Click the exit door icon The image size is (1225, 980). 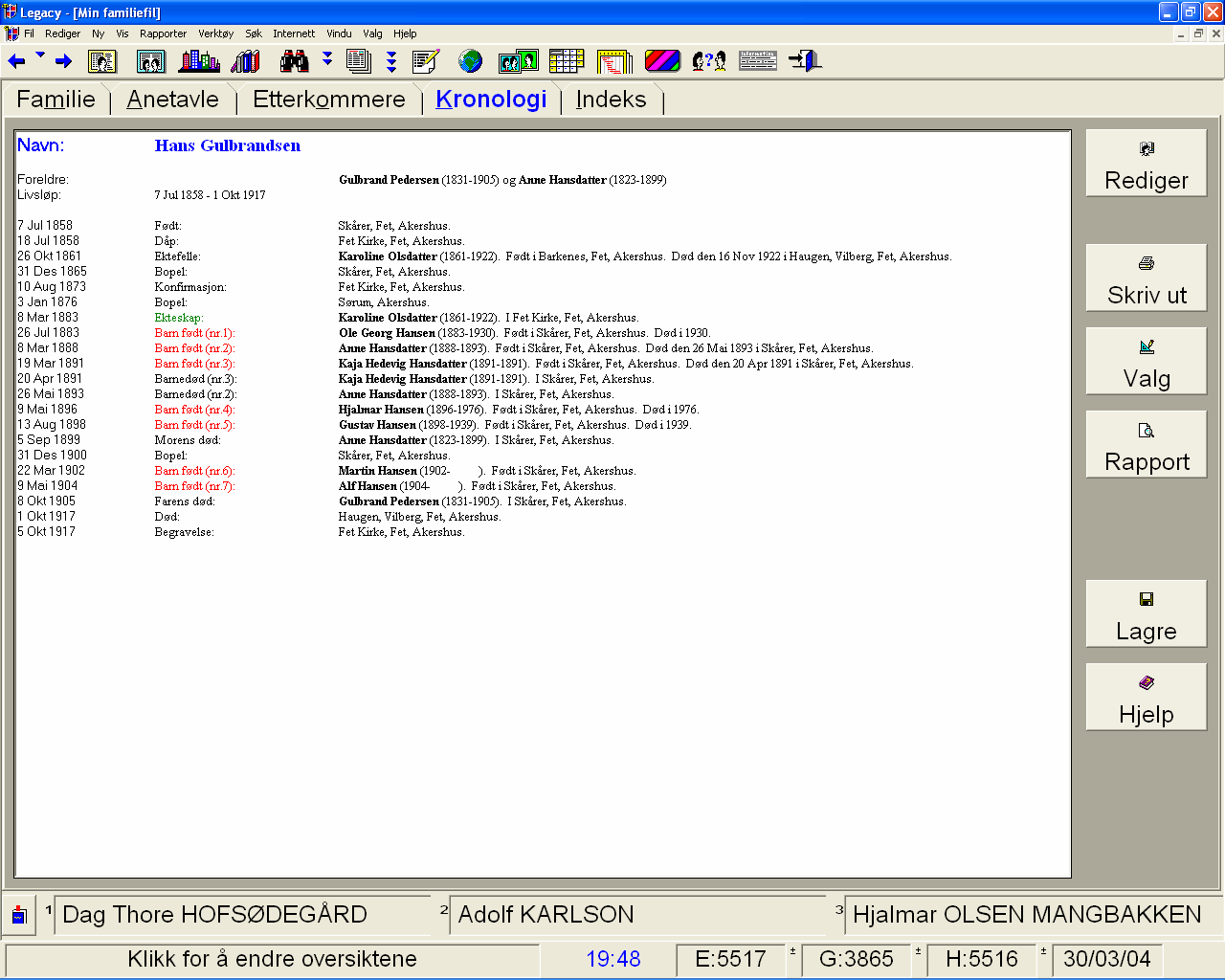tap(805, 62)
